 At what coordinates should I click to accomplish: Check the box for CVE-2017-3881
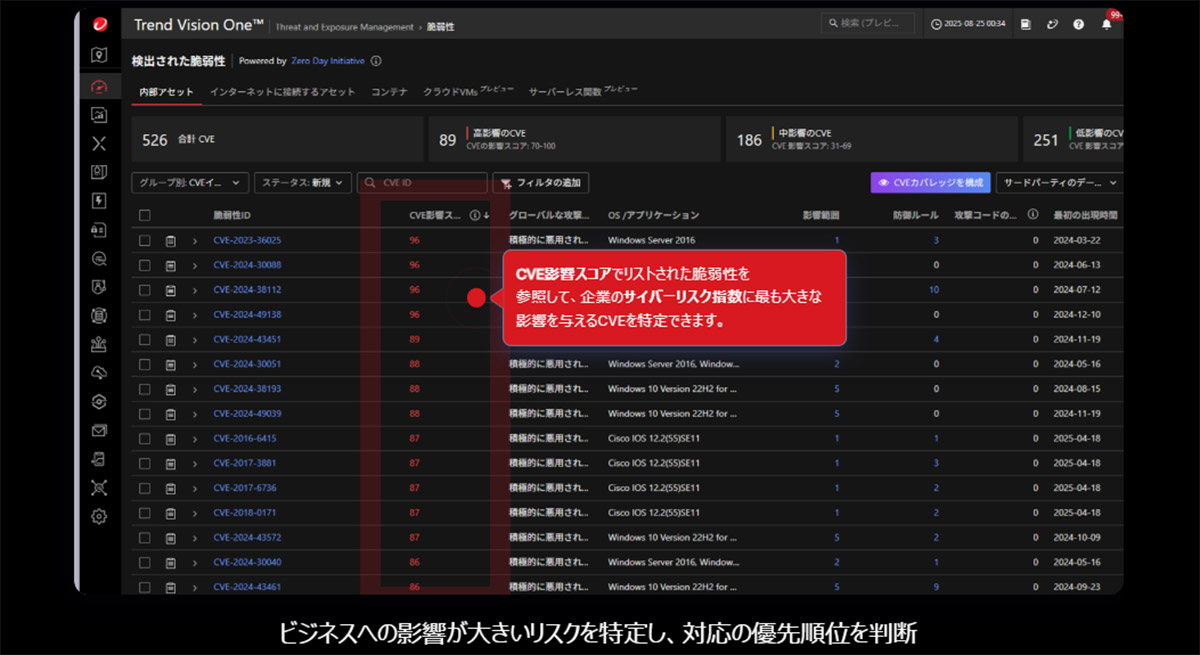point(145,463)
